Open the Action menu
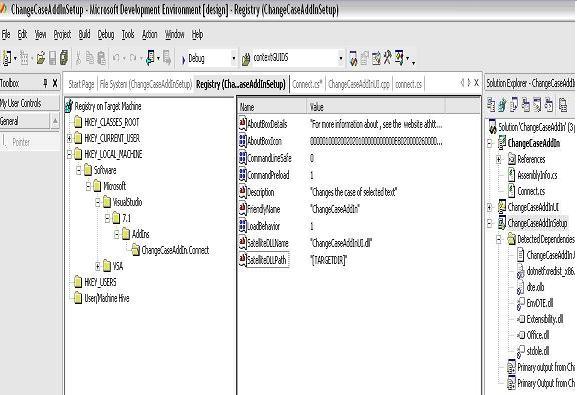The image size is (577, 395). pyautogui.click(x=149, y=35)
